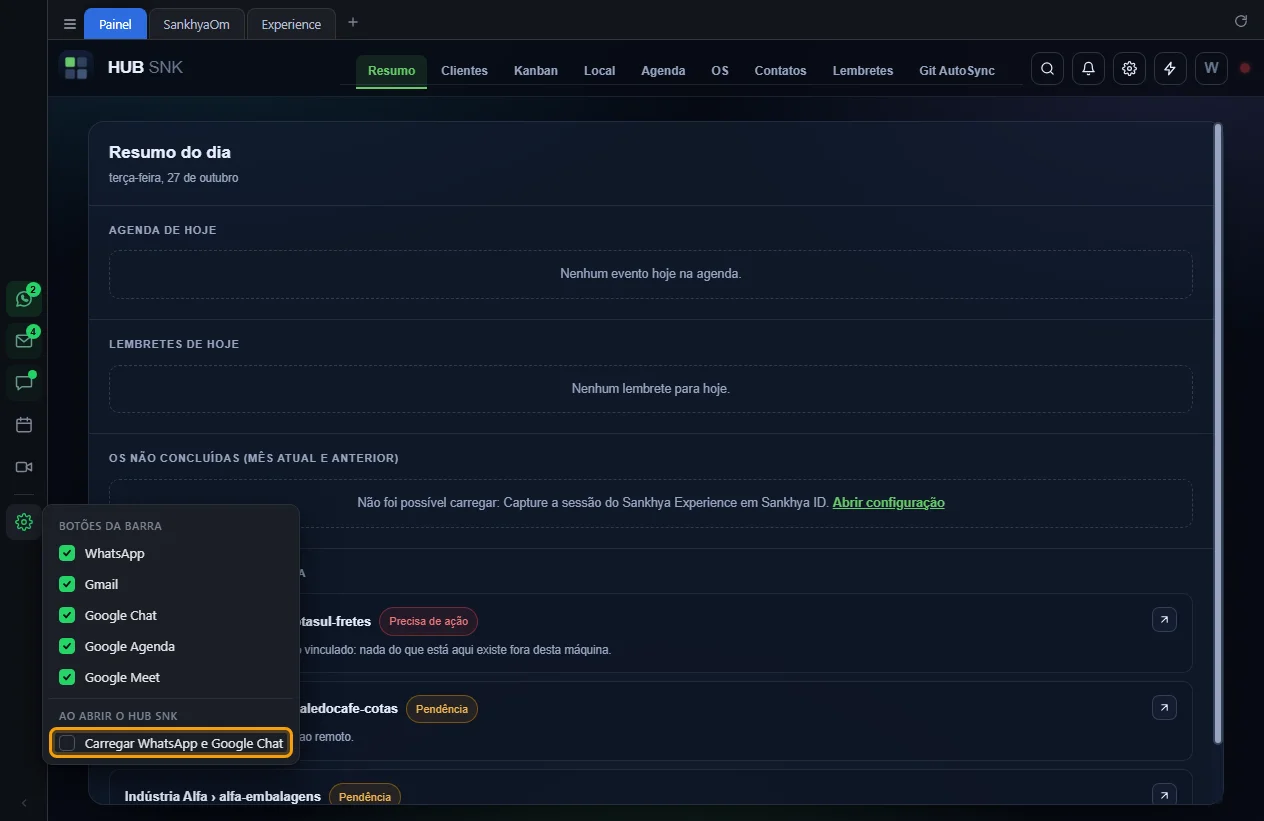
Task: Uncheck the Google Agenda checkbox
Action: tap(67, 646)
